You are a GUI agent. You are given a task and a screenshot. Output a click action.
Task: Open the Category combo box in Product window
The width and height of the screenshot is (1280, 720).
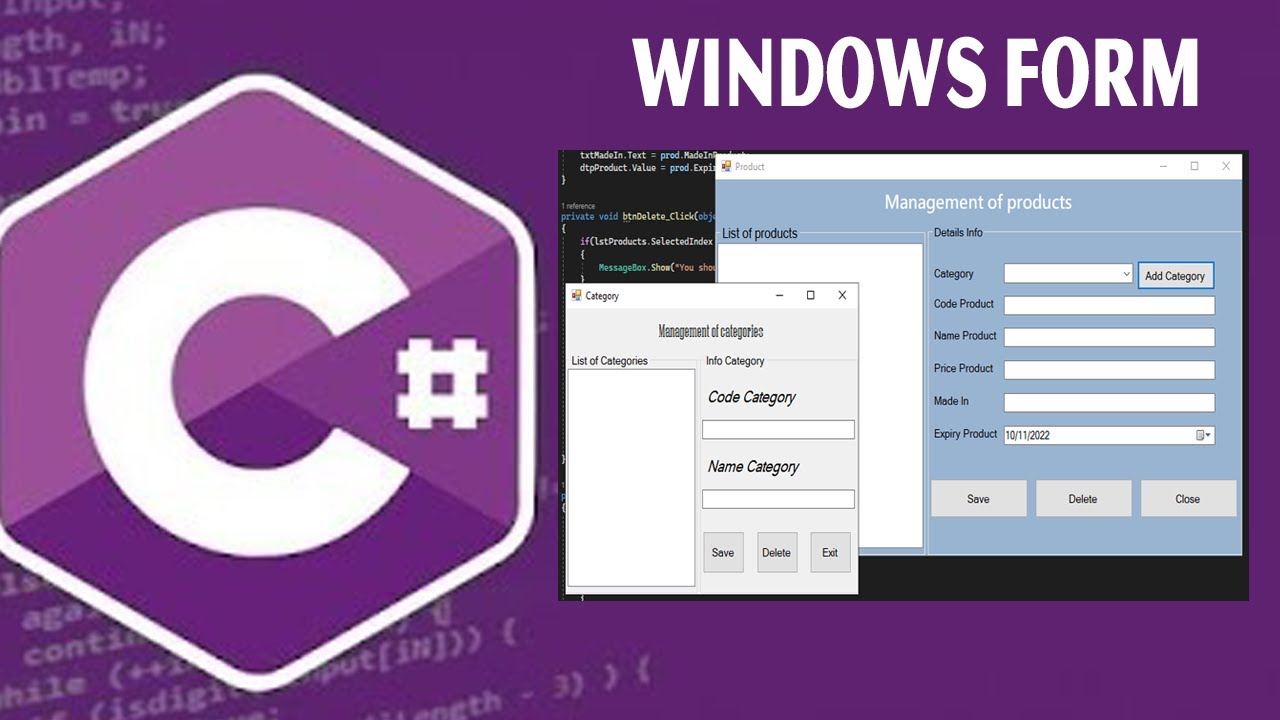point(1068,274)
